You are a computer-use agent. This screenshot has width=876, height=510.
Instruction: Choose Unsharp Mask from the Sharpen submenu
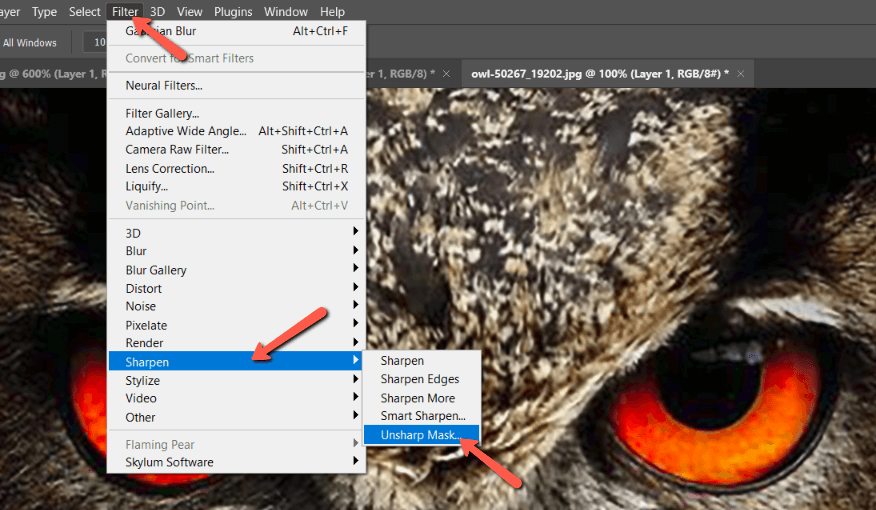click(x=420, y=435)
